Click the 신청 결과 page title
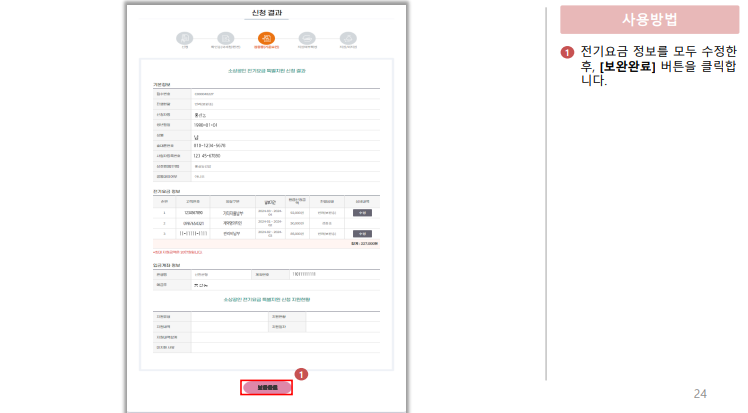The height and width of the screenshot is (413, 748). pos(267,13)
